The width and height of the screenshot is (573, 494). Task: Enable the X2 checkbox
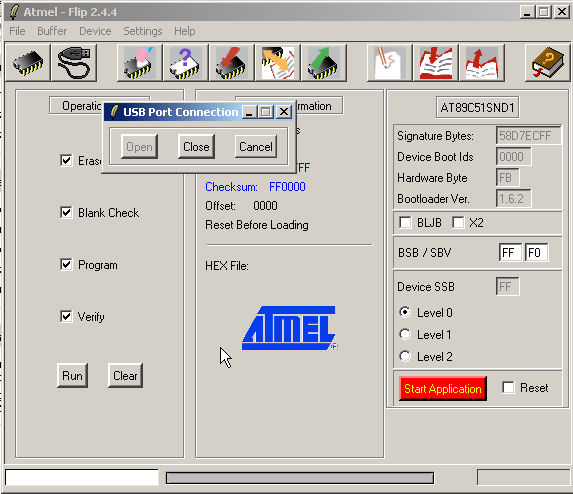[x=458, y=222]
